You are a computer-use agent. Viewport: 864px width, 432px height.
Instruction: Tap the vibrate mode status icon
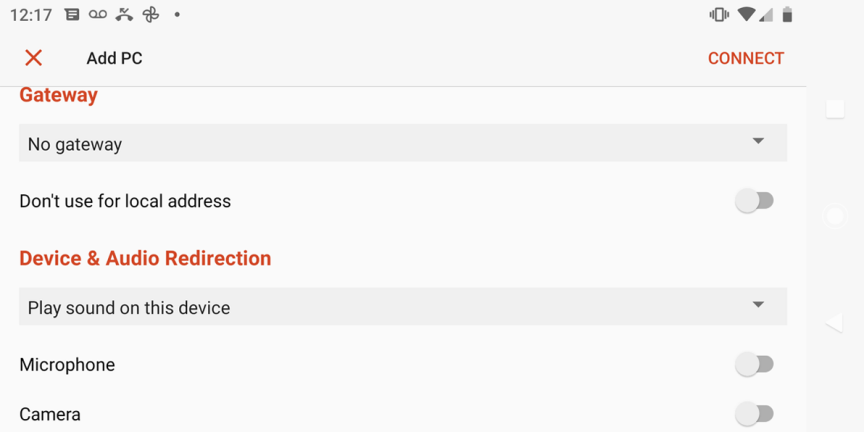(x=719, y=15)
